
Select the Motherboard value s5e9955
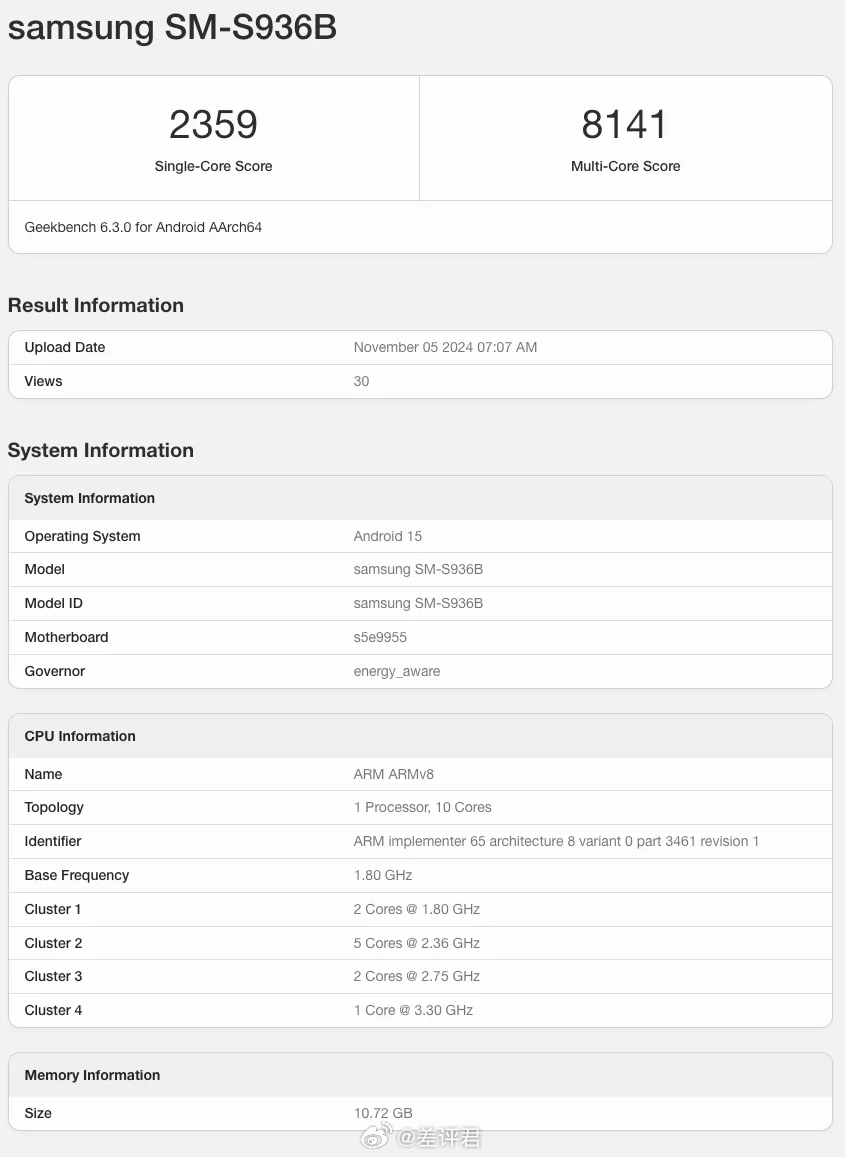click(380, 637)
